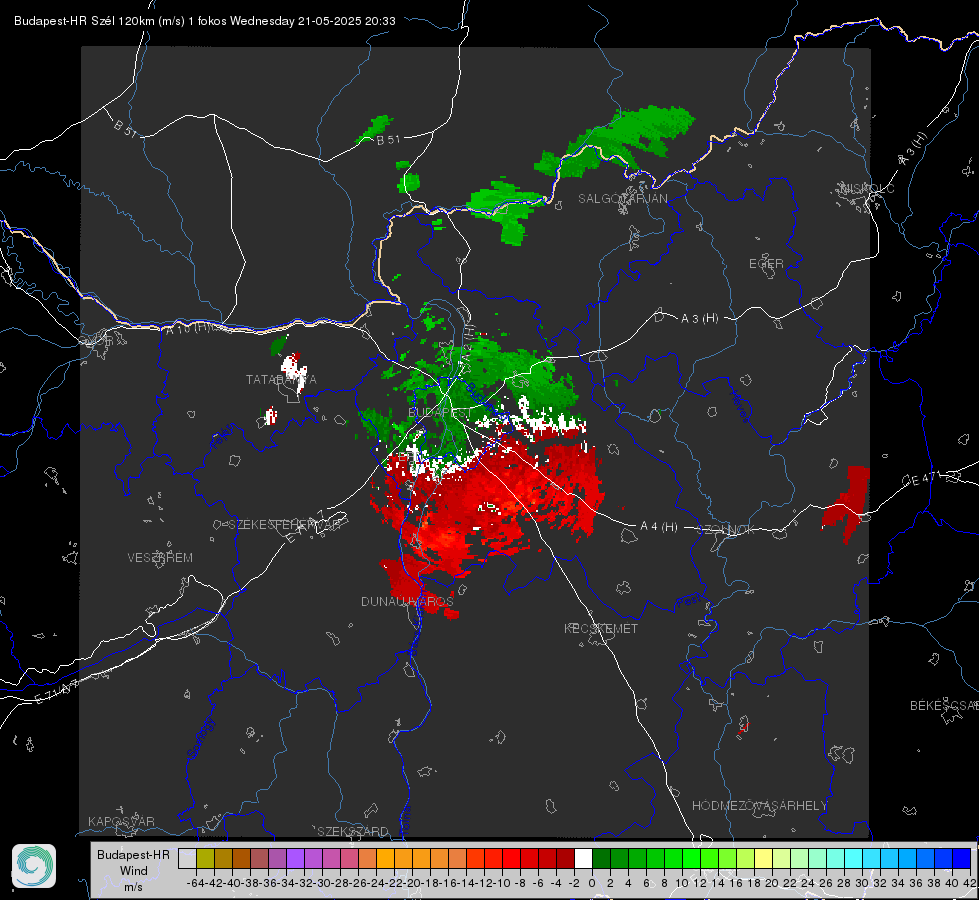Click the Fejér county label
The width and height of the screenshot is (979, 900).
point(224,436)
